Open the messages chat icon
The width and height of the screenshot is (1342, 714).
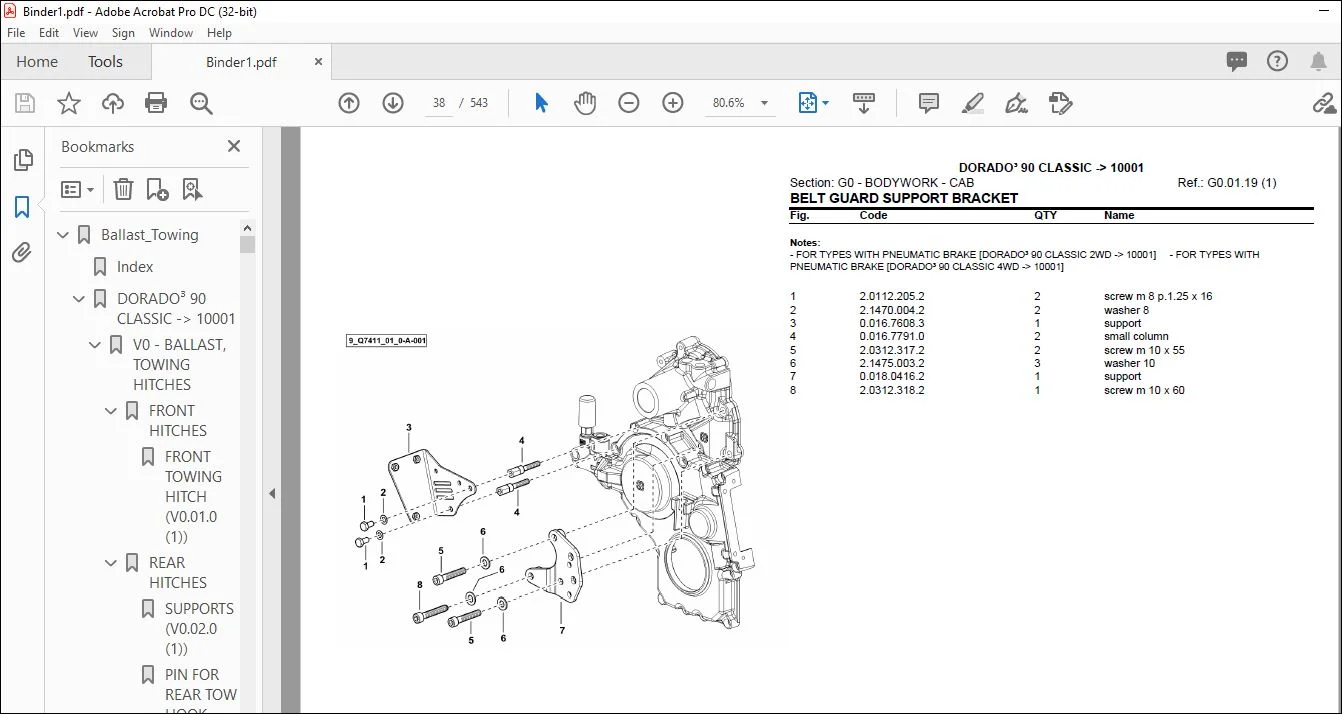(x=1237, y=61)
